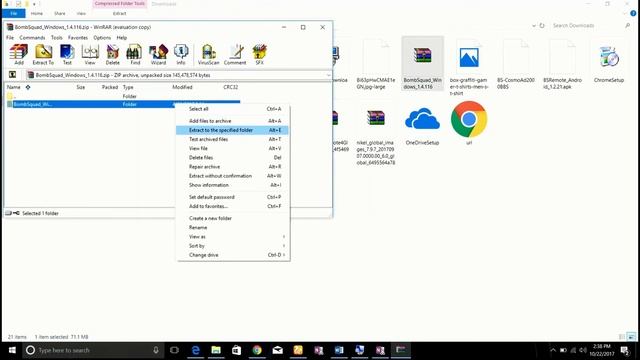Choose Extract to the specified folder
640x360 pixels.
[x=233, y=130]
